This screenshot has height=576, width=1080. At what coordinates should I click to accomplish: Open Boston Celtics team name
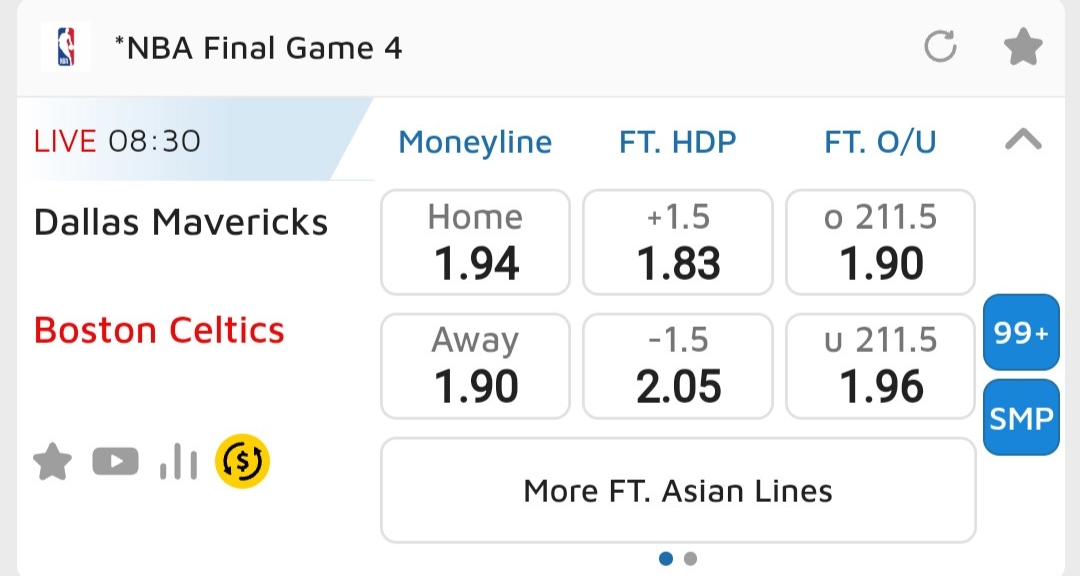tap(160, 330)
